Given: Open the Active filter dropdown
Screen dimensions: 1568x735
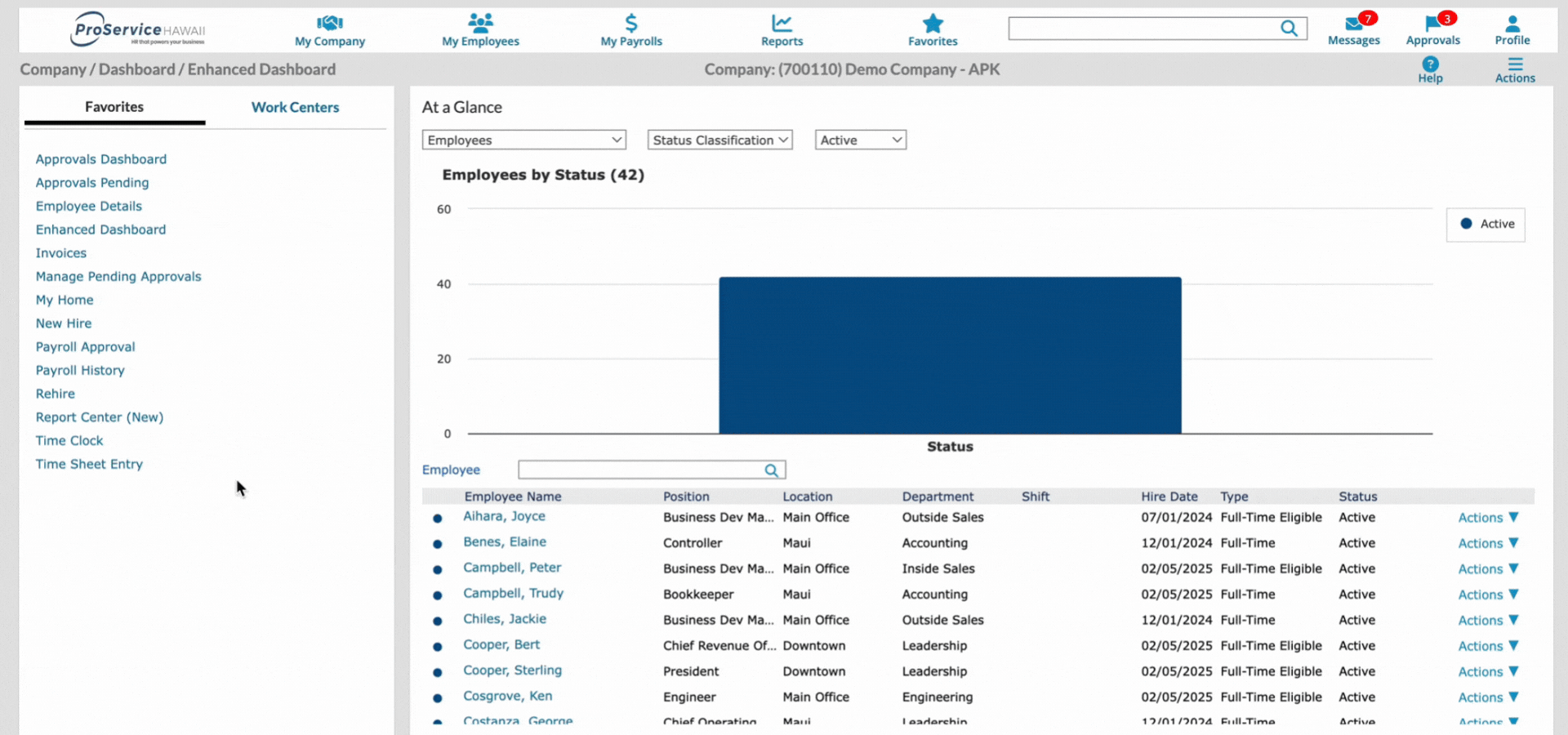Looking at the screenshot, I should (860, 140).
